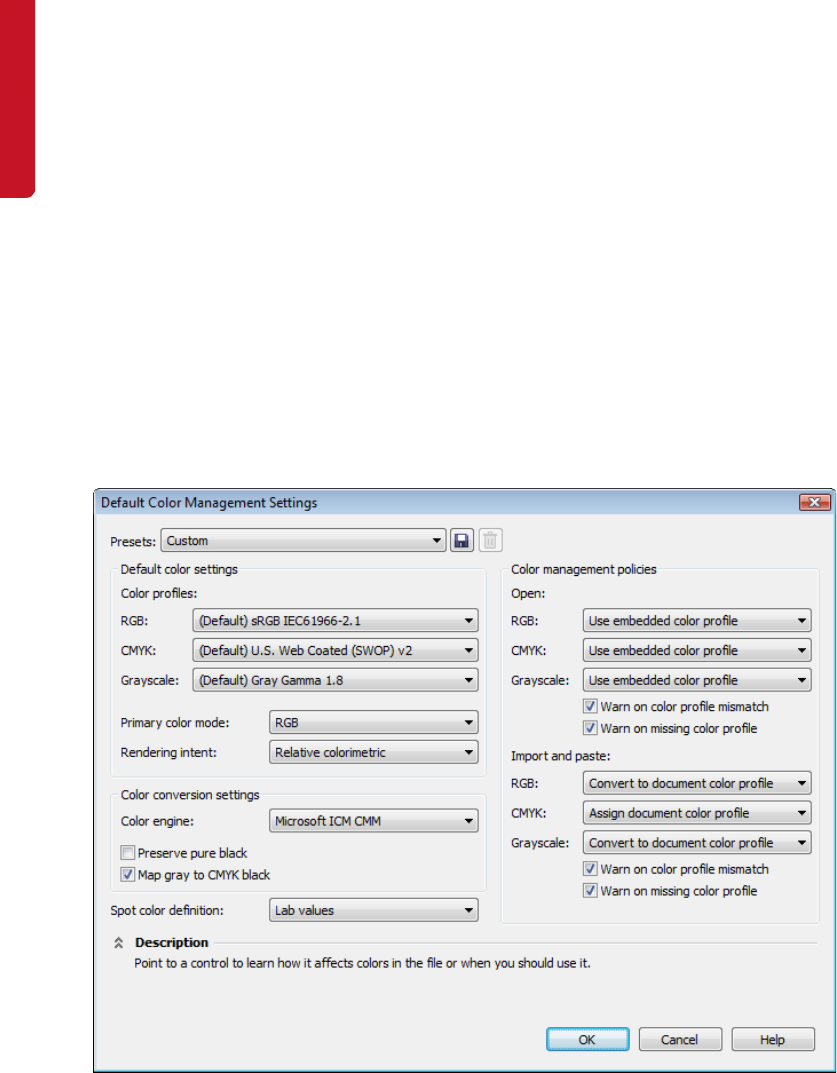
Task: Click the Cancel button
Action: pyautogui.click(x=680, y=1039)
